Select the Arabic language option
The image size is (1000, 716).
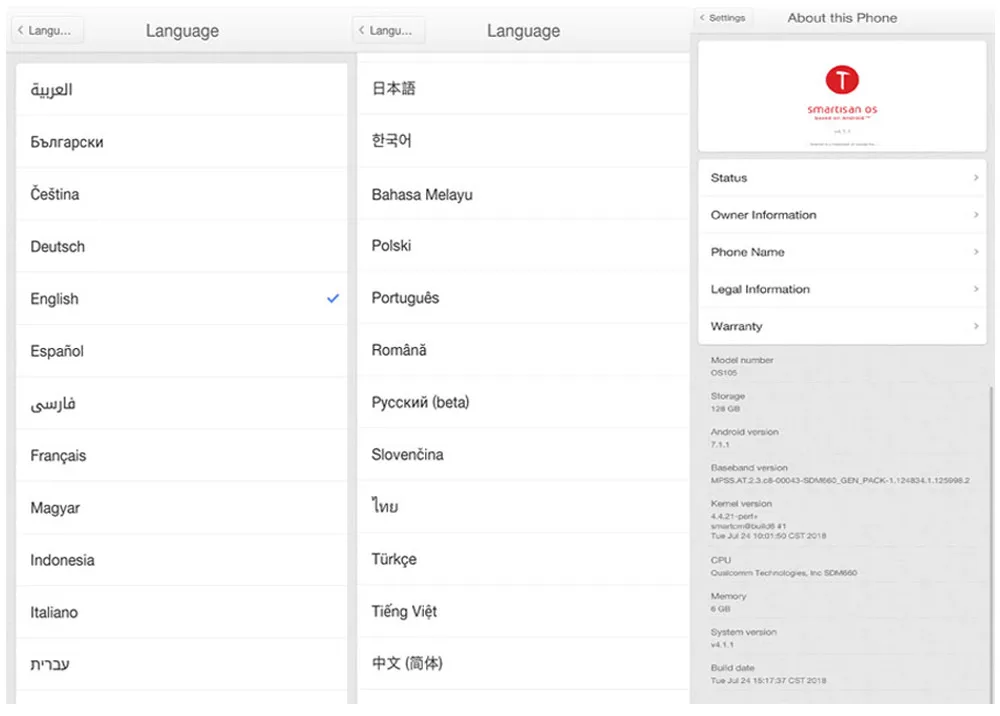pyautogui.click(x=182, y=89)
